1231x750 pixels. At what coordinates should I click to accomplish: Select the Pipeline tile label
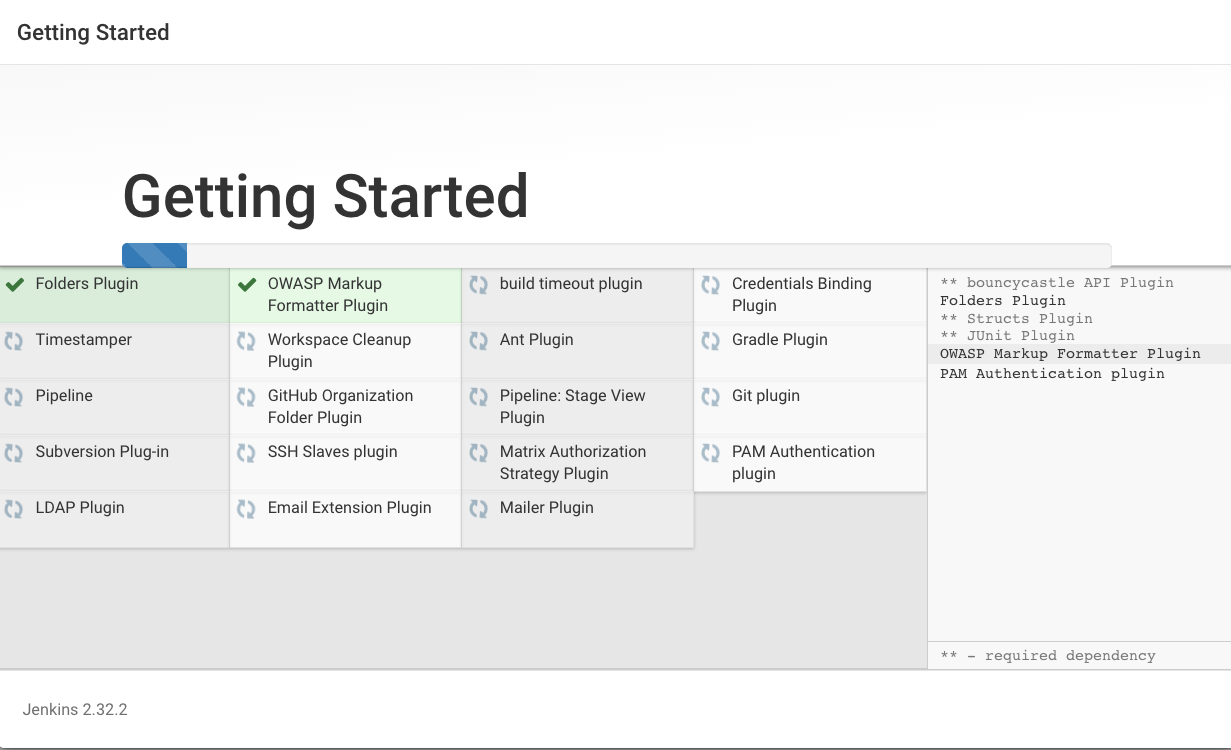[x=64, y=396]
